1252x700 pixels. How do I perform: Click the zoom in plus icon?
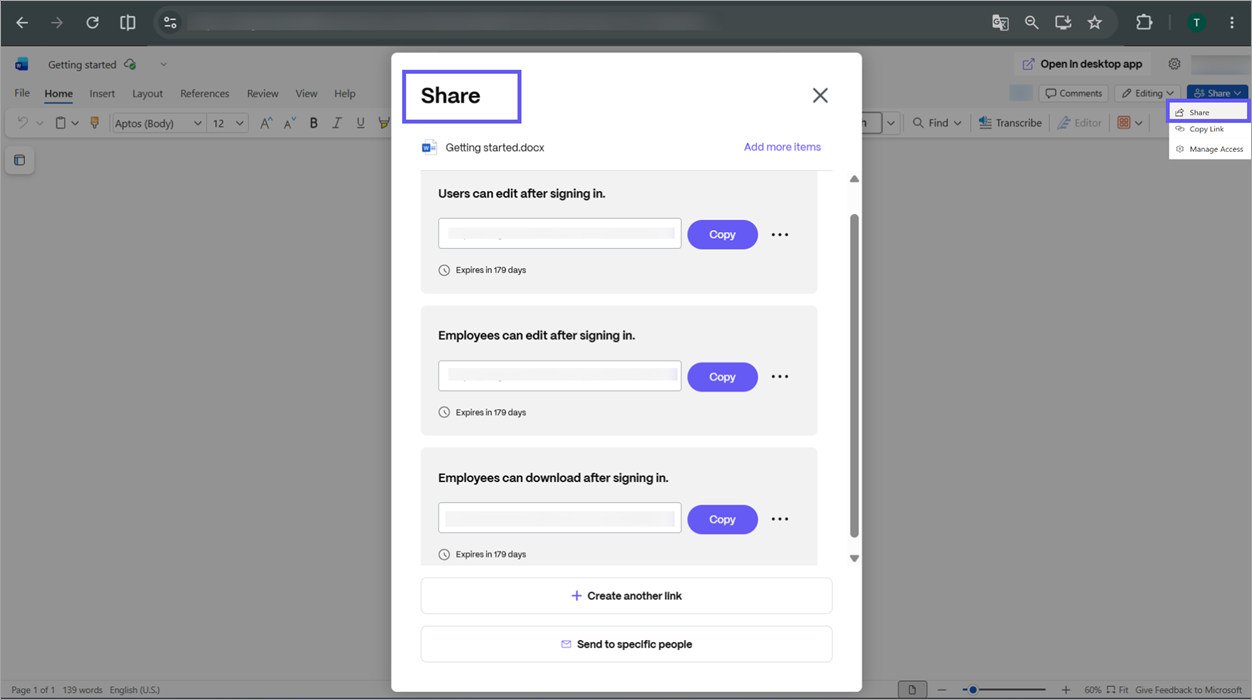pyautogui.click(x=1066, y=690)
